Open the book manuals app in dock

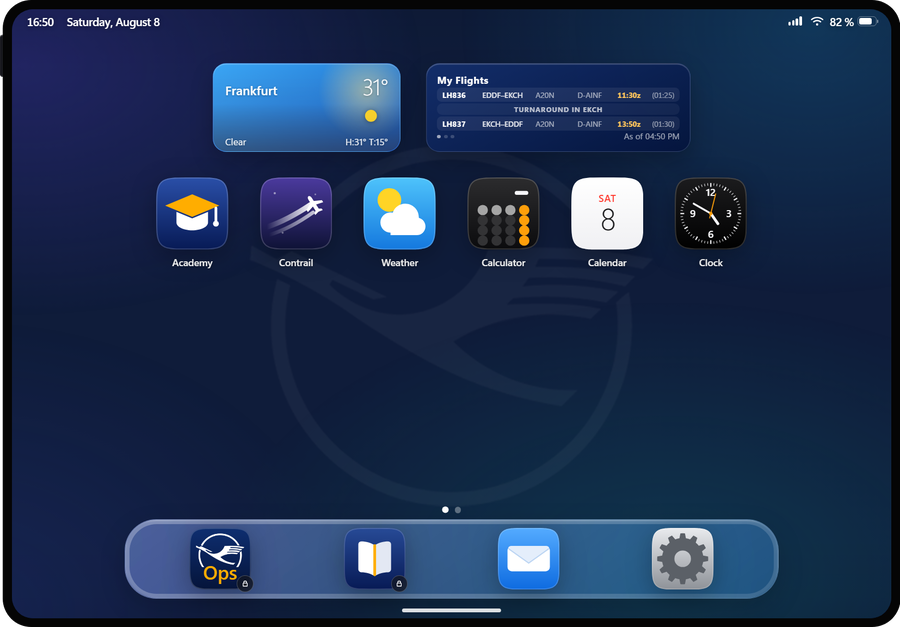[x=375, y=559]
